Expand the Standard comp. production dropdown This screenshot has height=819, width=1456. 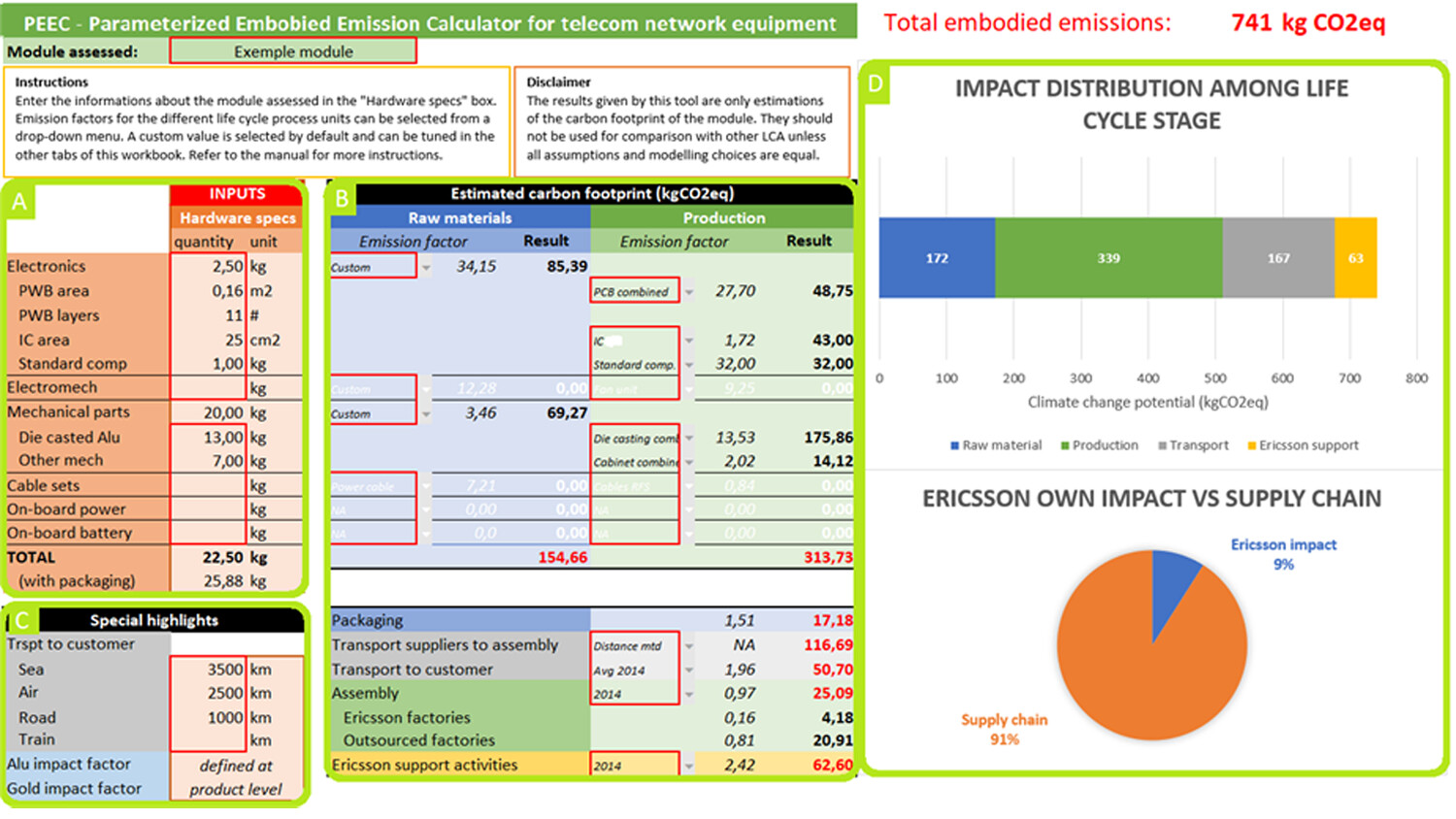coord(689,365)
